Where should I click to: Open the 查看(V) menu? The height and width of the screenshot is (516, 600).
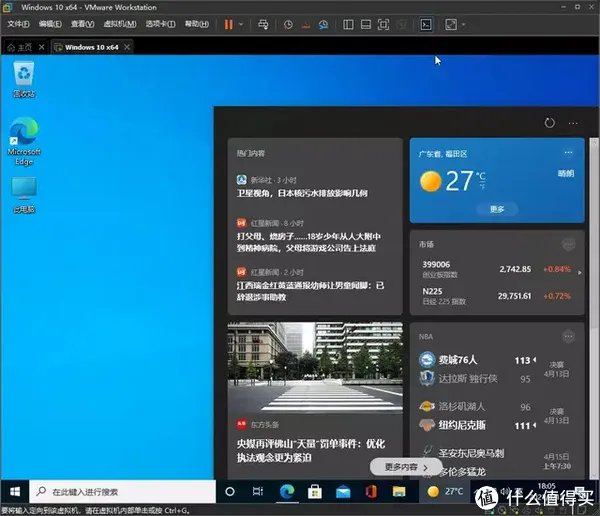click(x=82, y=24)
